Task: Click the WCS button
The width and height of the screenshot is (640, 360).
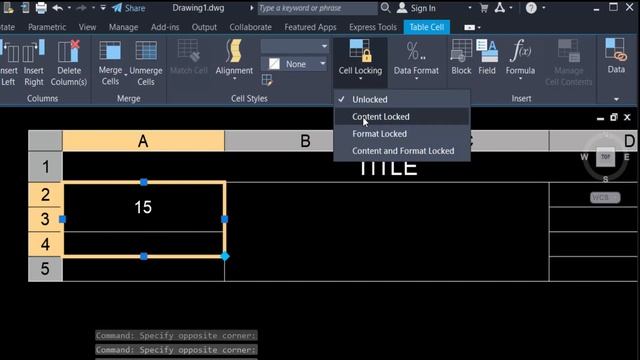Action: point(605,198)
